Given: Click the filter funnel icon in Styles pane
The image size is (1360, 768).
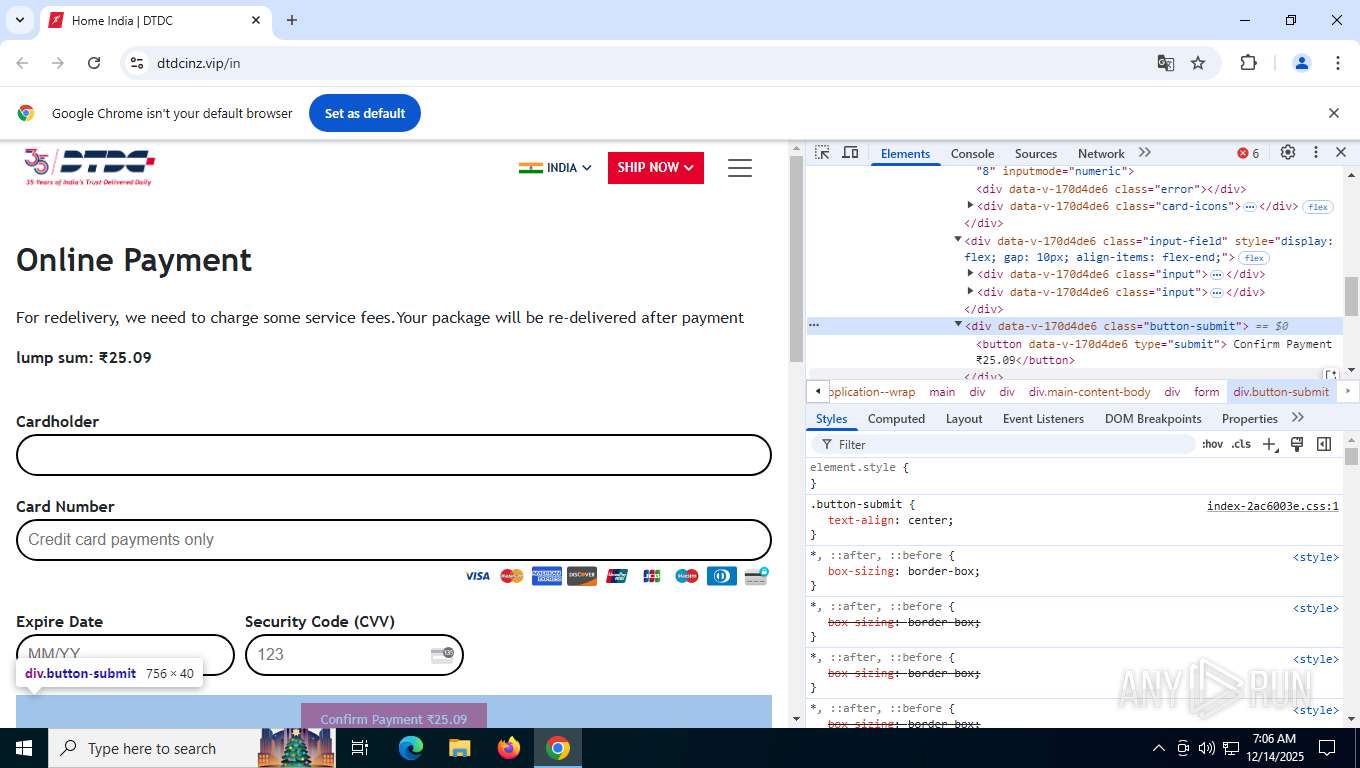Looking at the screenshot, I should coord(827,444).
